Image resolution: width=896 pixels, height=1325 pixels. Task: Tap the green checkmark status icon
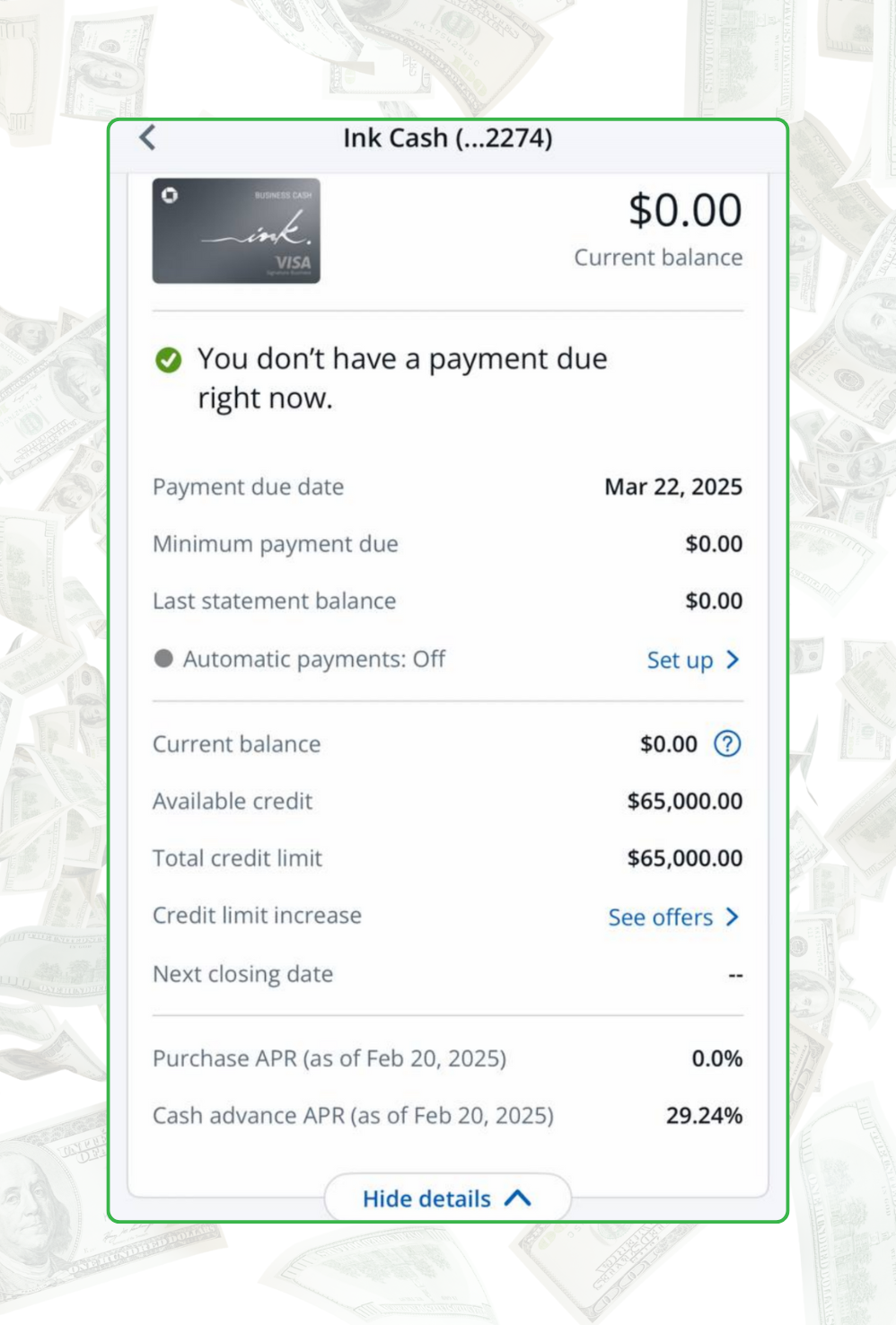[168, 360]
